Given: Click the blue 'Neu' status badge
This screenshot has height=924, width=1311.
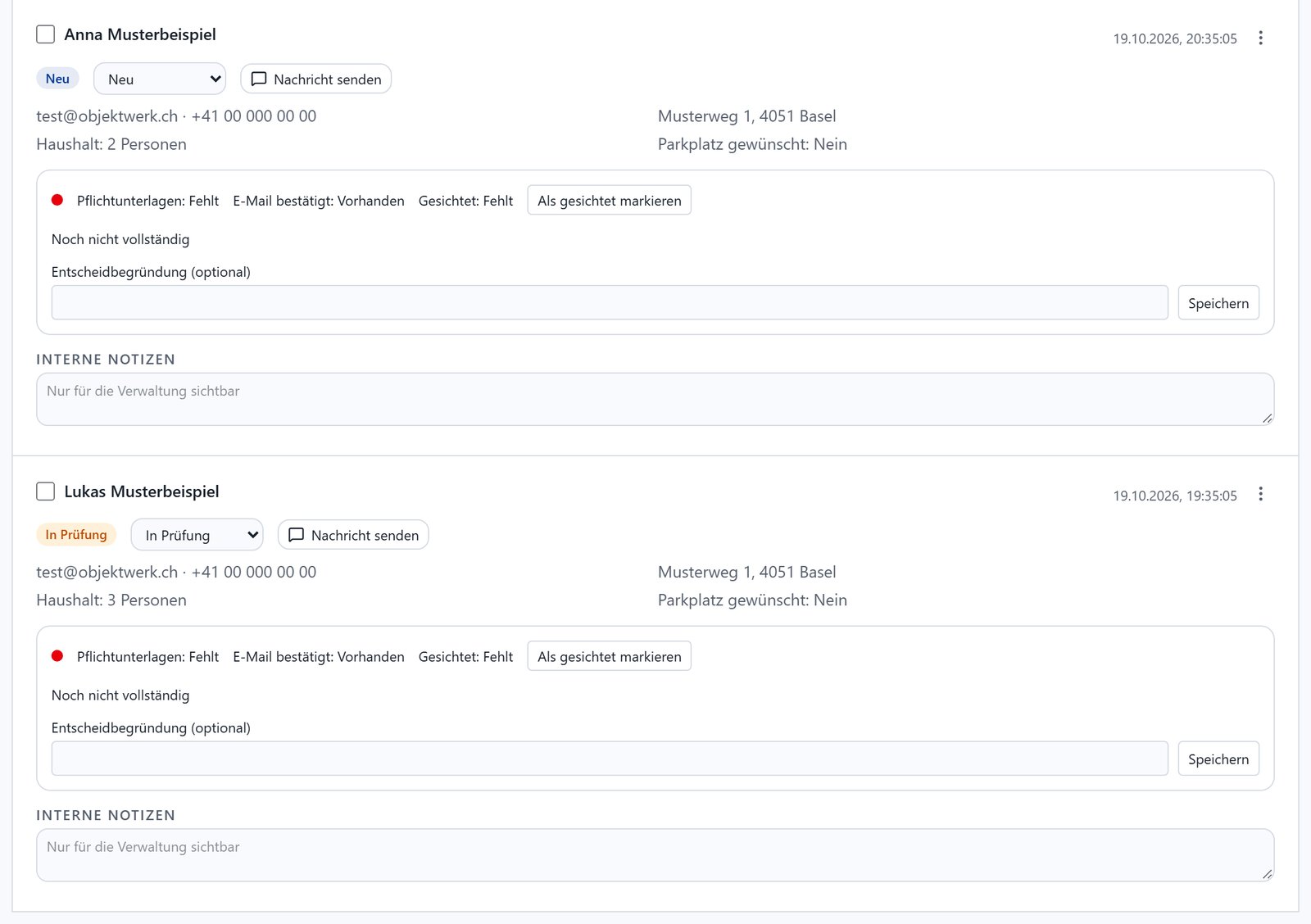Looking at the screenshot, I should (57, 79).
